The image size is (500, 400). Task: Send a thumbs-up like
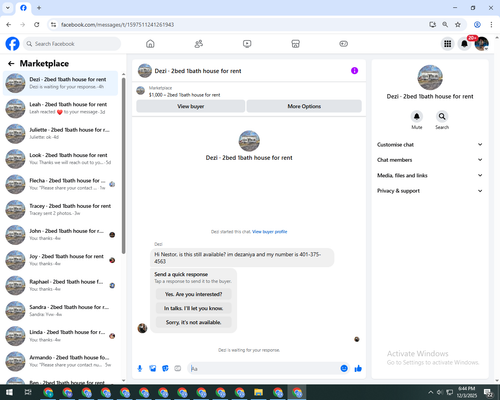pos(358,368)
